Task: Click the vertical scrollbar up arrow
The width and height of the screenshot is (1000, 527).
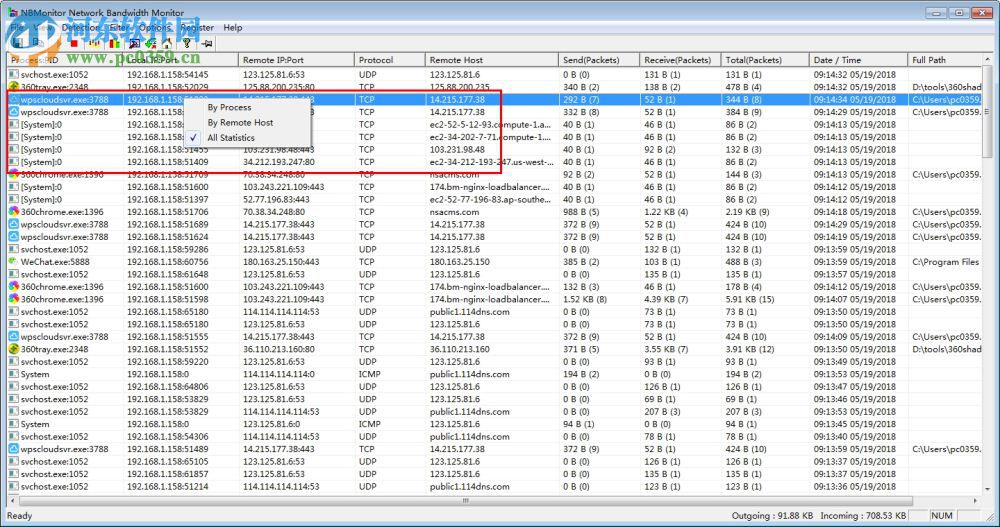Action: coord(988,59)
